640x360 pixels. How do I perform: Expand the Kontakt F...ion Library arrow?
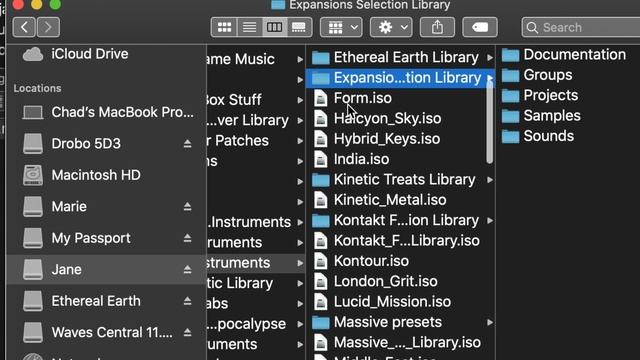point(490,221)
